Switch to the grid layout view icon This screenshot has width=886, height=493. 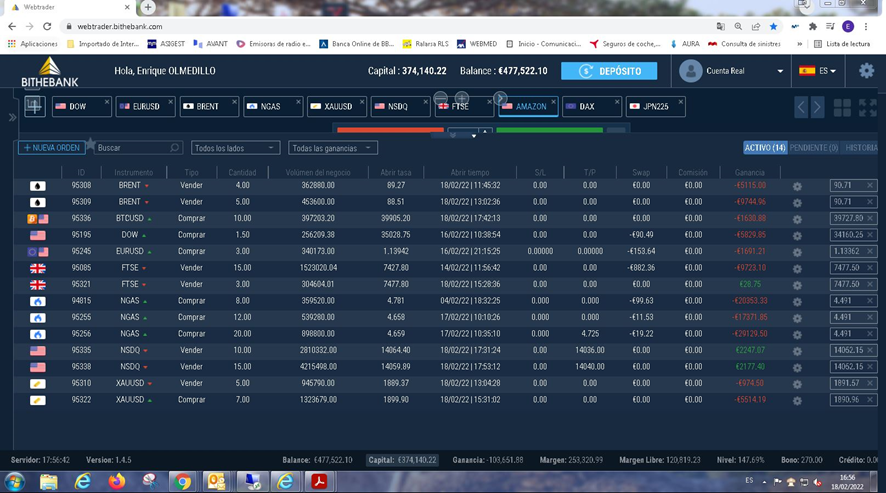tap(842, 107)
